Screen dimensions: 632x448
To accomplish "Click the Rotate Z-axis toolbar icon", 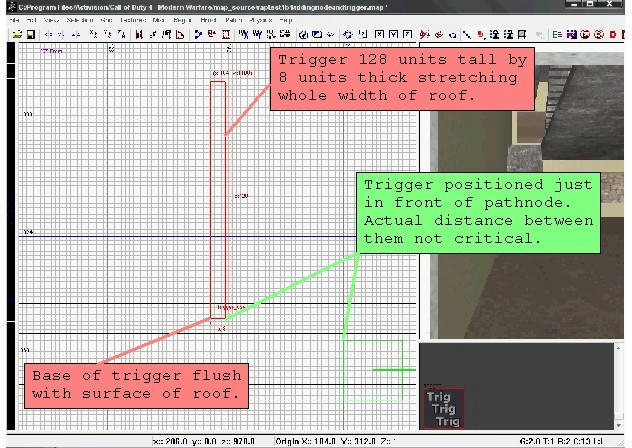I will pos(121,34).
